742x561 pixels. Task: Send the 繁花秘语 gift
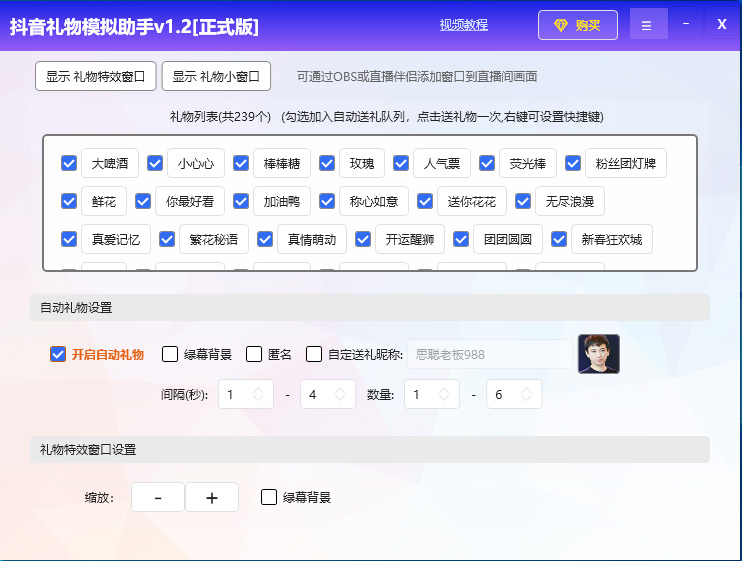click(x=214, y=239)
